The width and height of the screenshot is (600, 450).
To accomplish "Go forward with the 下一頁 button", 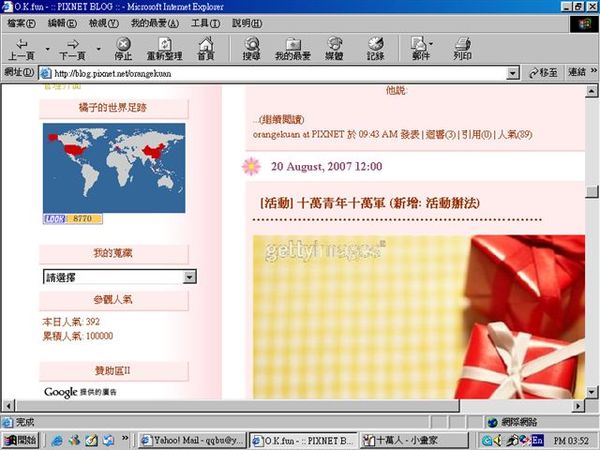I will (x=72, y=49).
